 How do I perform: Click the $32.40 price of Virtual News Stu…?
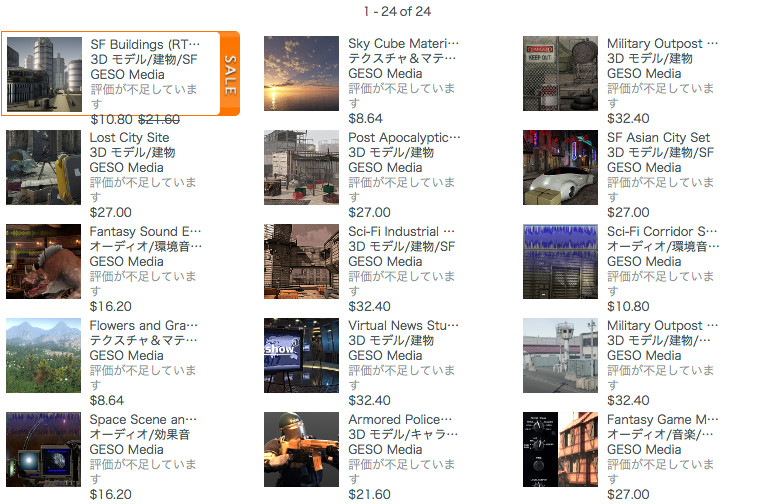click(x=369, y=400)
